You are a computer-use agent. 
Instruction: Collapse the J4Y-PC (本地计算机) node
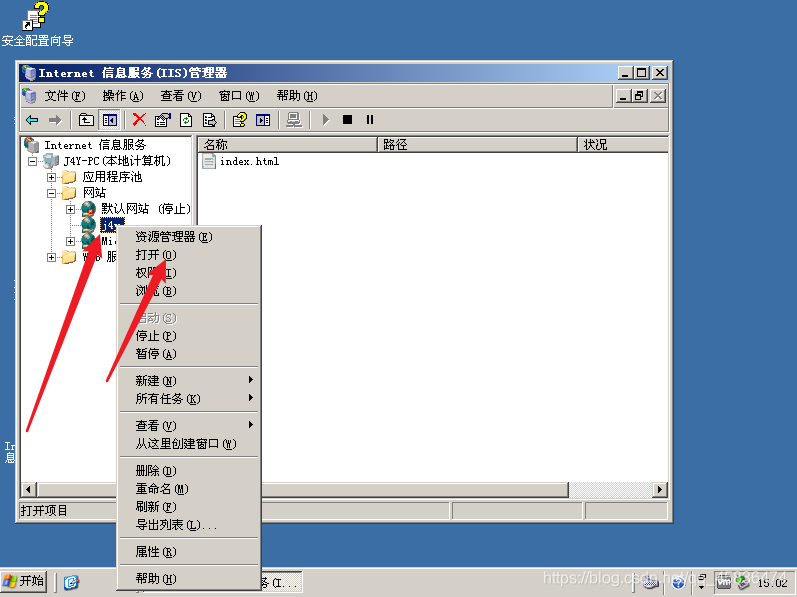[x=33, y=162]
